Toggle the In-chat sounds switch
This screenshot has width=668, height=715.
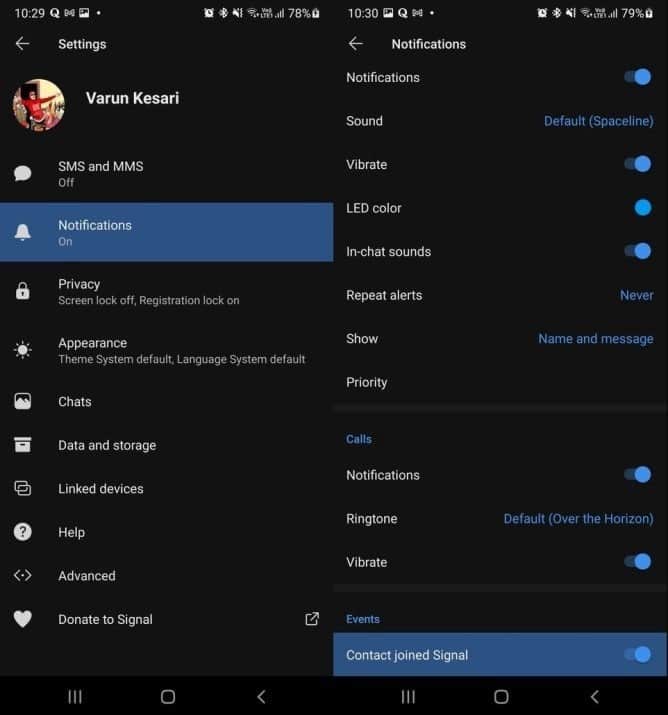638,251
